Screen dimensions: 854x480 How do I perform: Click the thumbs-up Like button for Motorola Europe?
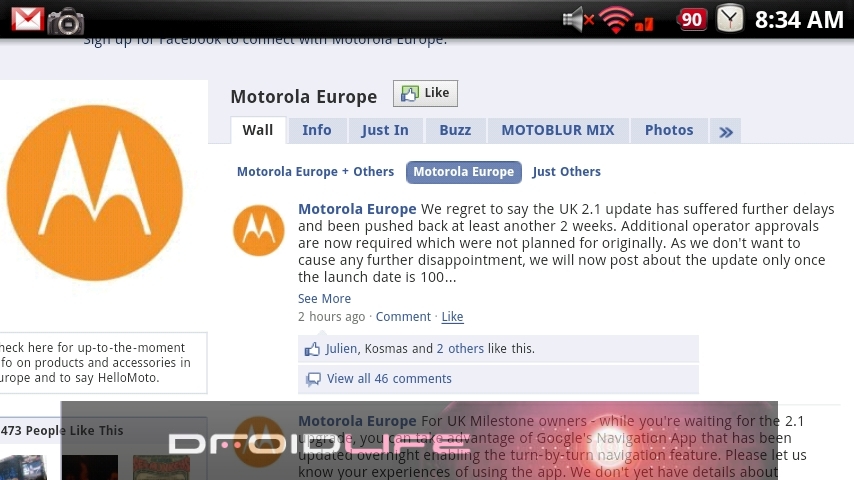click(x=425, y=93)
